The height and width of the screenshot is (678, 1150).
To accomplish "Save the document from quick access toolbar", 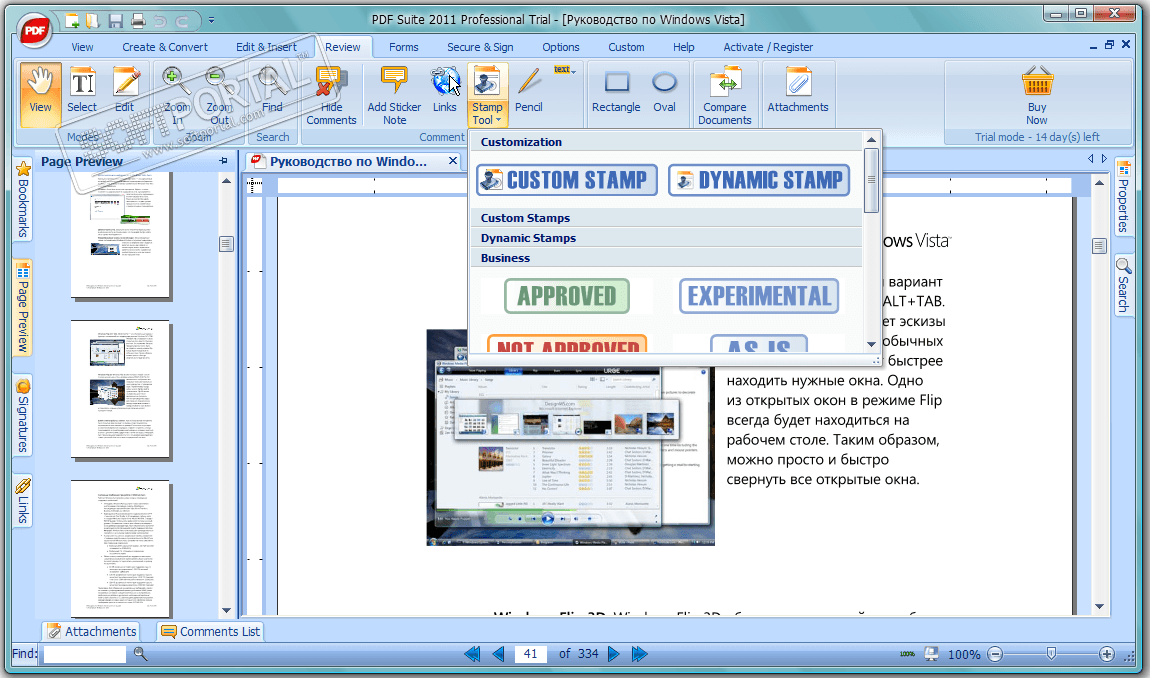I will pyautogui.click(x=116, y=21).
